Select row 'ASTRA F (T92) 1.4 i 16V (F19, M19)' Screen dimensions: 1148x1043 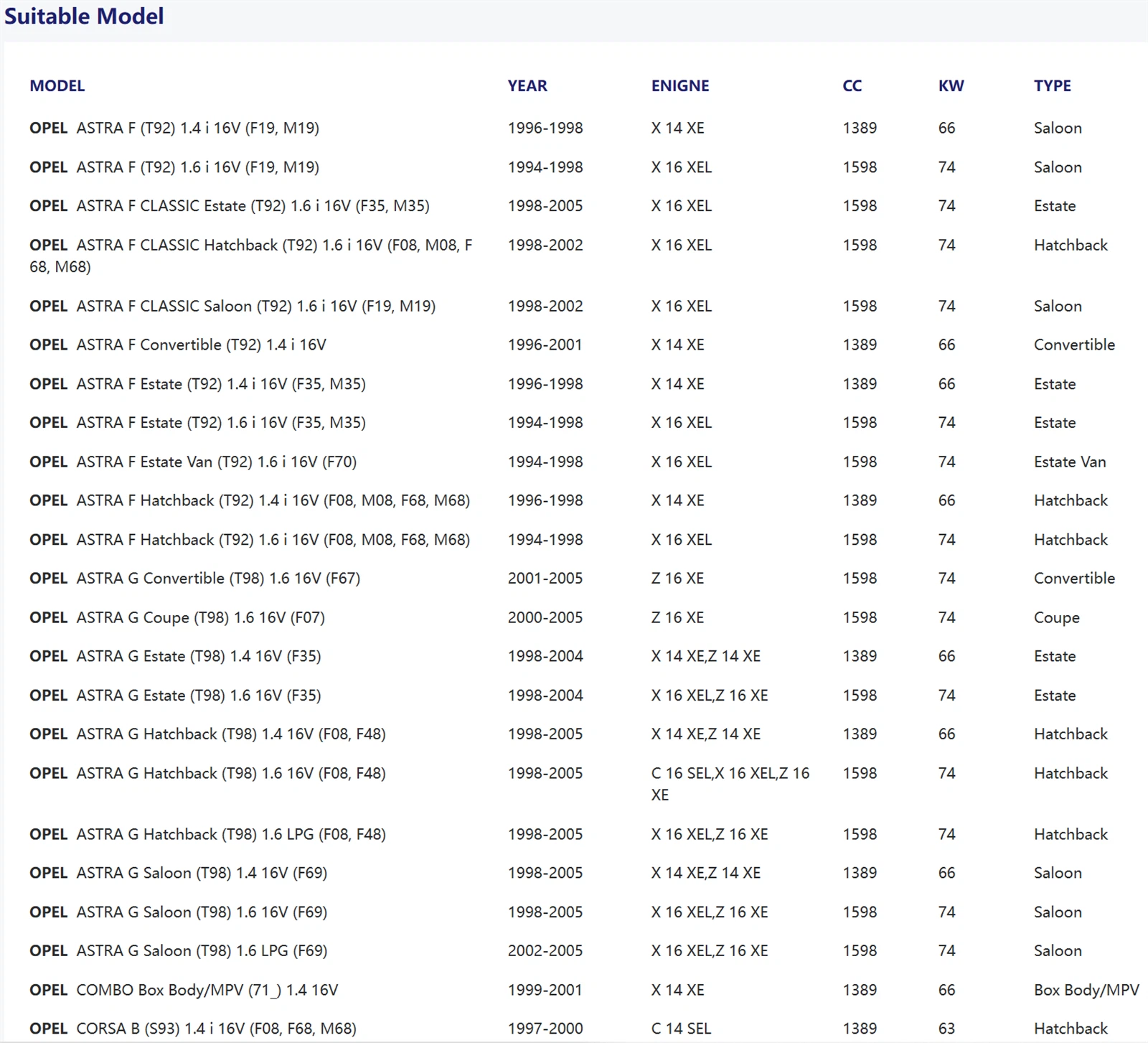574,128
